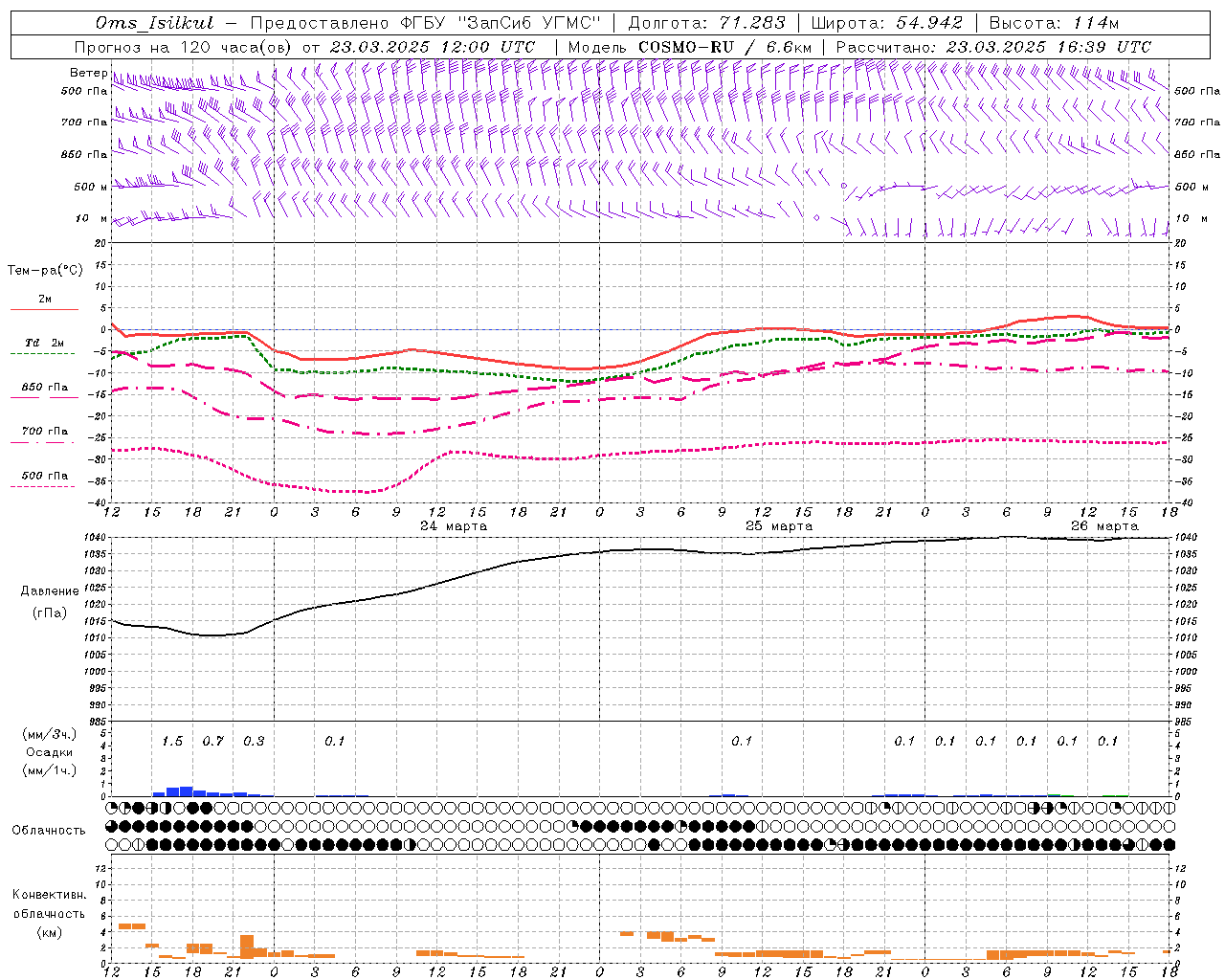Click the computed time Рассчитано: 23.03.2025 16:39 UTC
Screen dimensions: 1225x980
click(x=993, y=47)
